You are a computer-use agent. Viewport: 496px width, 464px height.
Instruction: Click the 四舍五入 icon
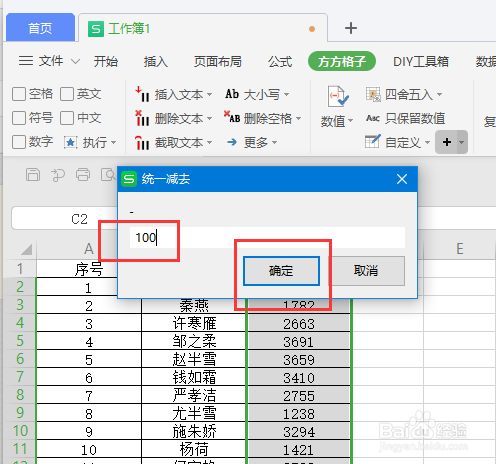pos(373,94)
